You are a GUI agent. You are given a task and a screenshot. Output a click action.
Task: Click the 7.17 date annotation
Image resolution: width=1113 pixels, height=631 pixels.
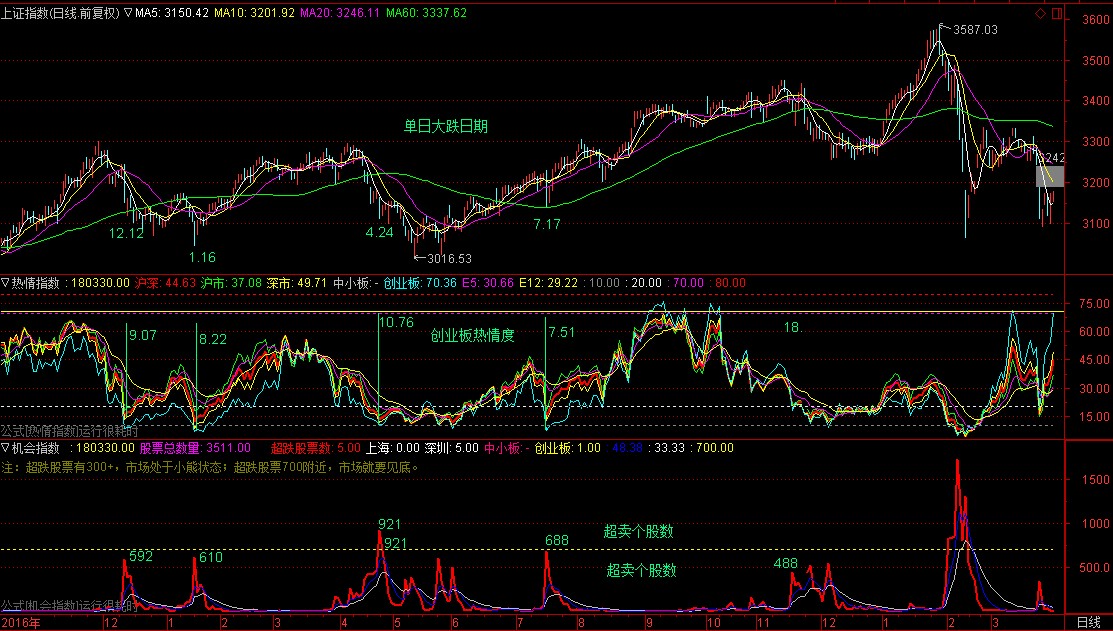[x=547, y=224]
